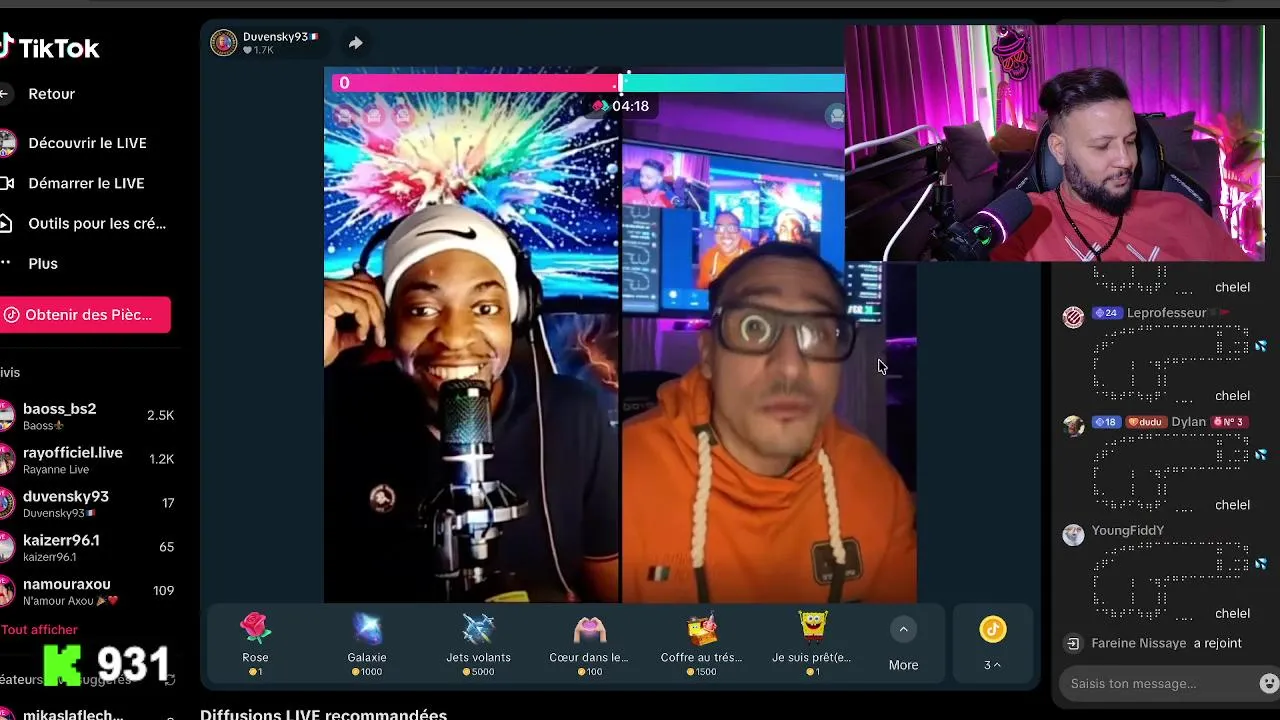Image resolution: width=1280 pixels, height=720 pixels.
Task: Click the battle timer 04:18
Action: tap(621, 106)
